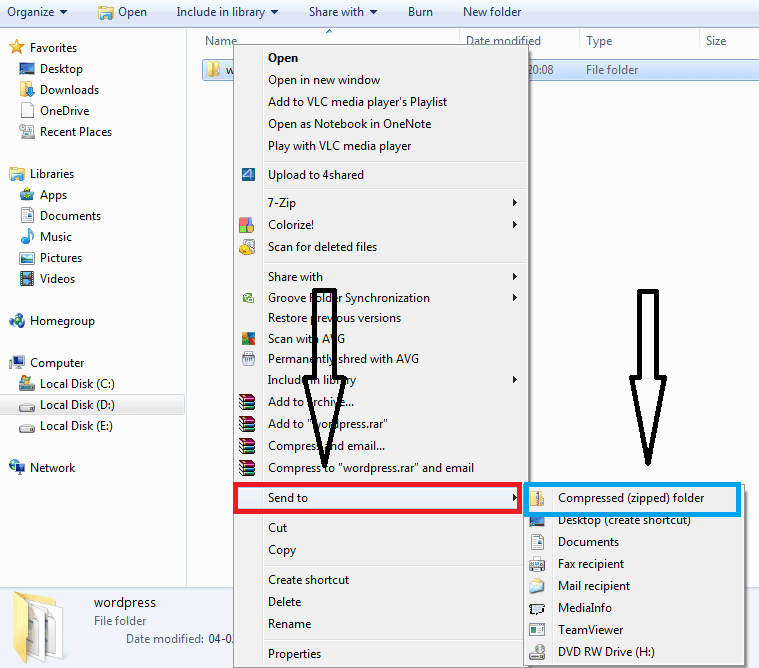Open the Share with toolbar dropdown
The height and width of the screenshot is (668, 759).
coord(343,12)
